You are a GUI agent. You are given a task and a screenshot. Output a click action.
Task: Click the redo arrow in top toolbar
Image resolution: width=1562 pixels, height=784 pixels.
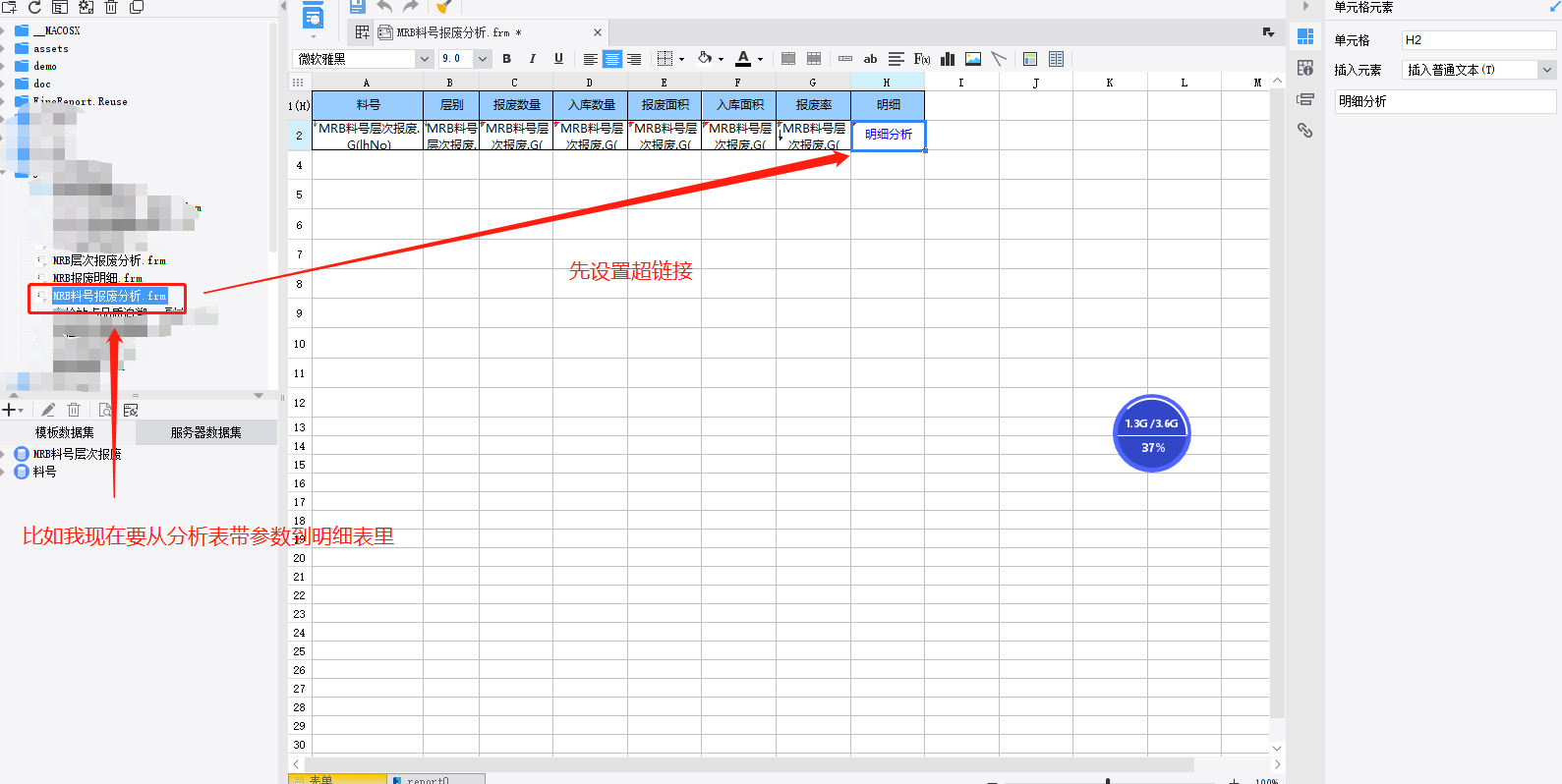(410, 7)
